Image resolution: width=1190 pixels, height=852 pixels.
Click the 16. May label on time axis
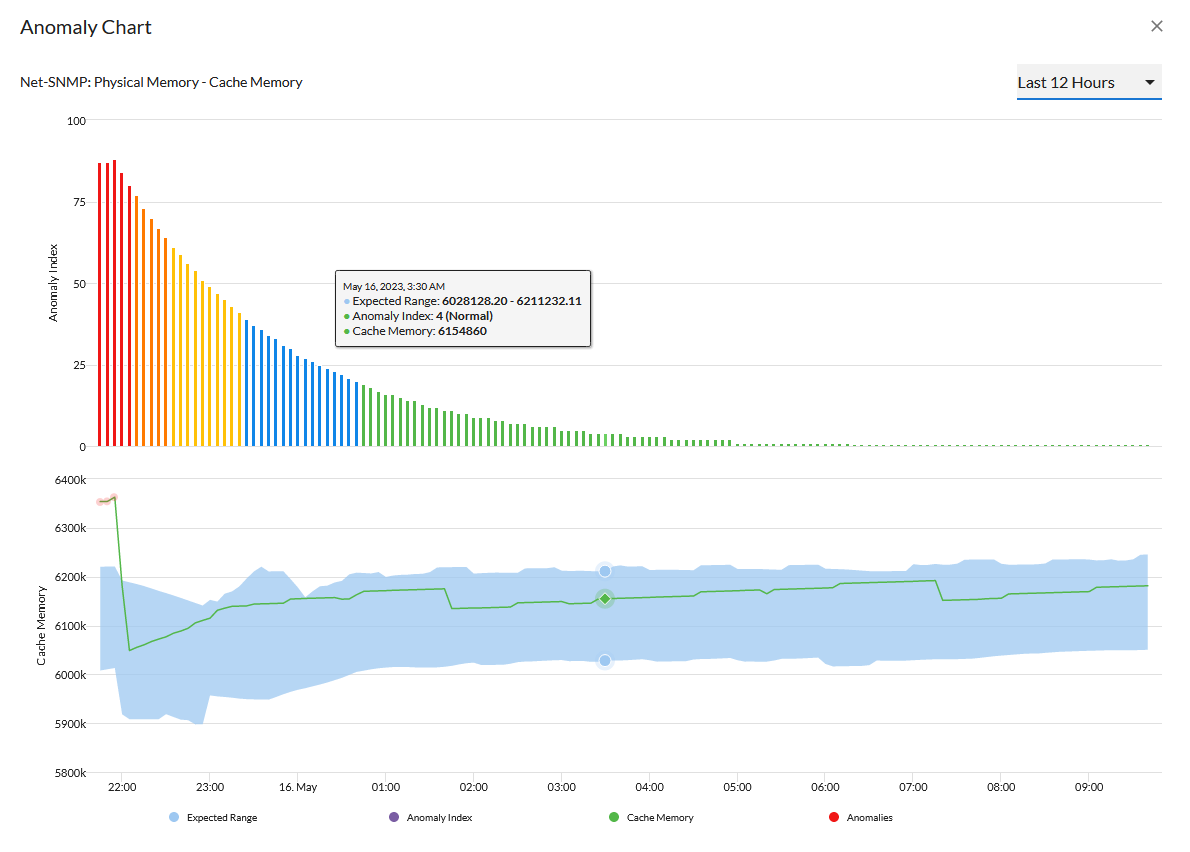[297, 788]
